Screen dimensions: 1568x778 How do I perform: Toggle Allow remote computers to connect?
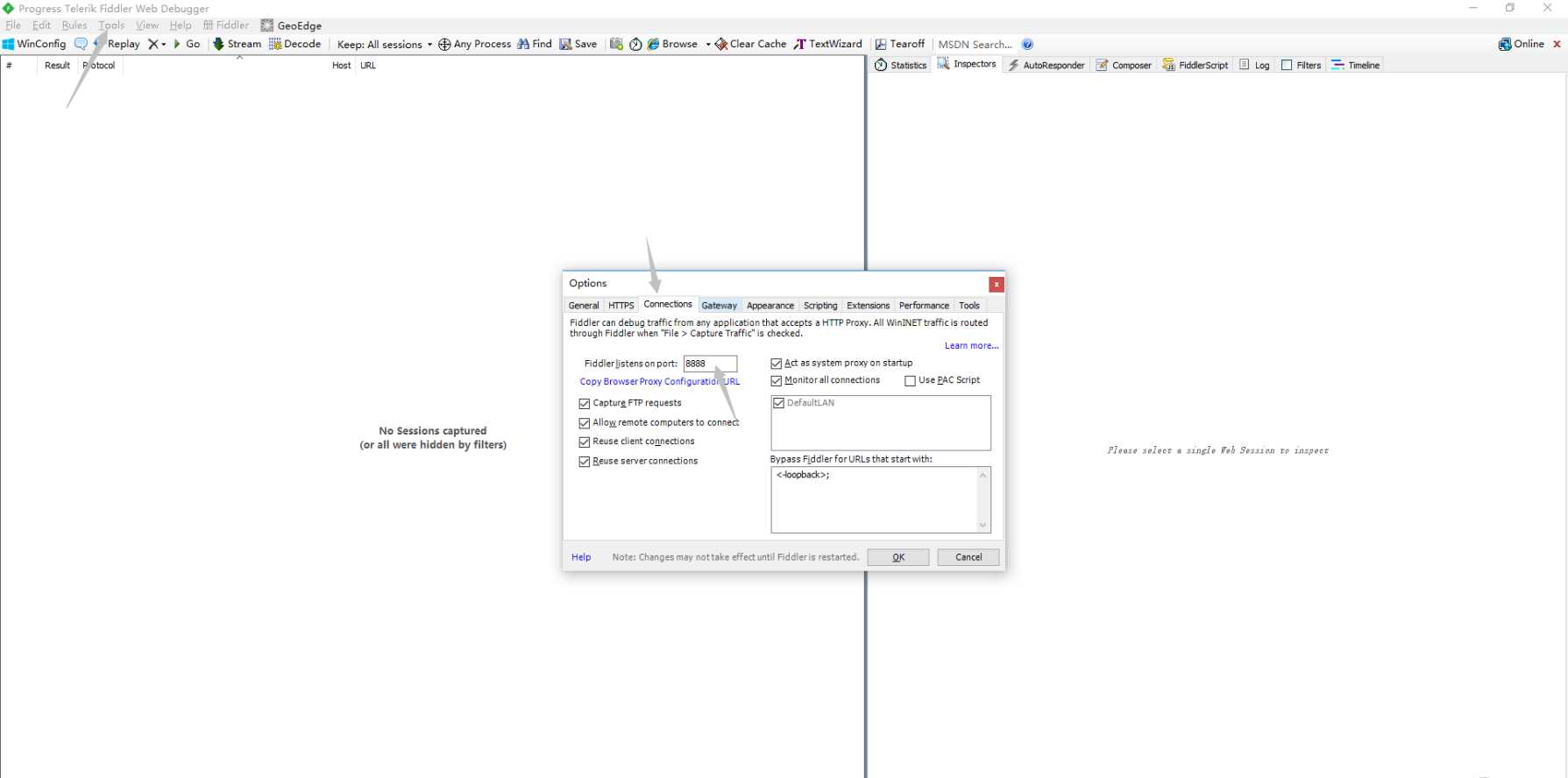584,423
